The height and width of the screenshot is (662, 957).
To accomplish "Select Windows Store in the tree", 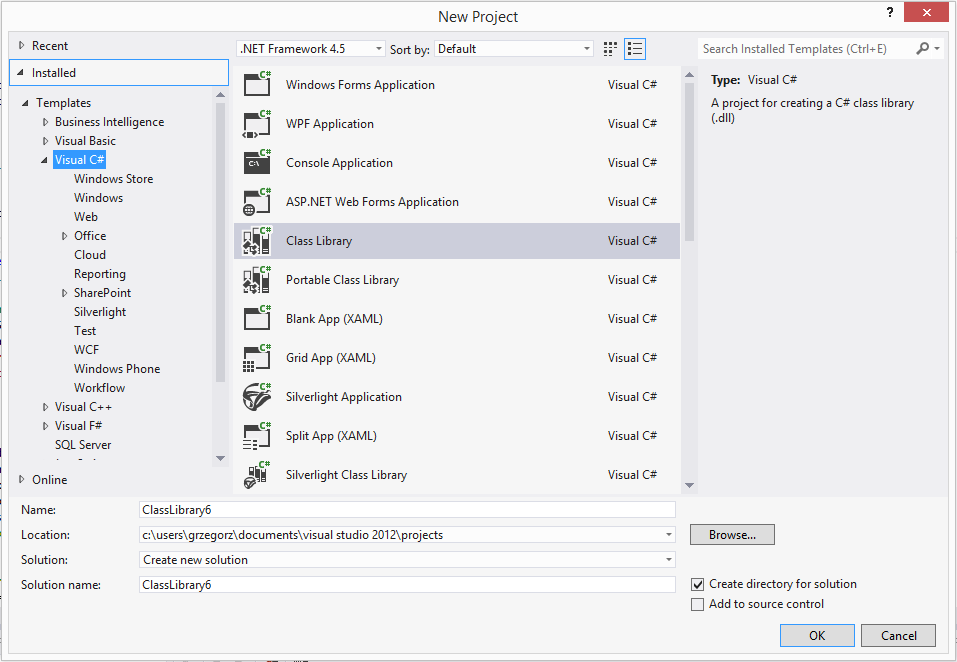I will [114, 179].
